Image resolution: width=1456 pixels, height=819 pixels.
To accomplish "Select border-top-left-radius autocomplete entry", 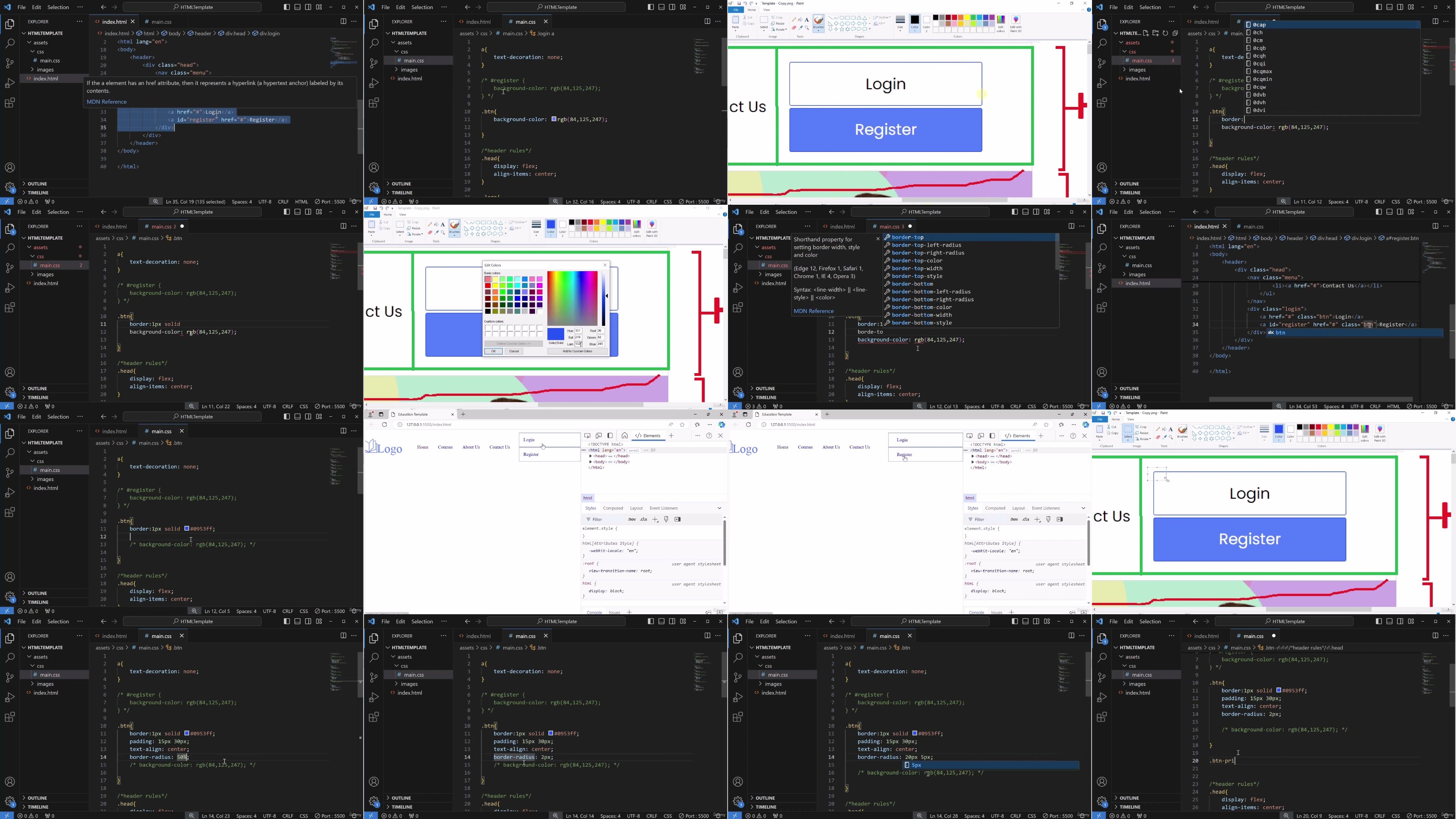I will 926,245.
